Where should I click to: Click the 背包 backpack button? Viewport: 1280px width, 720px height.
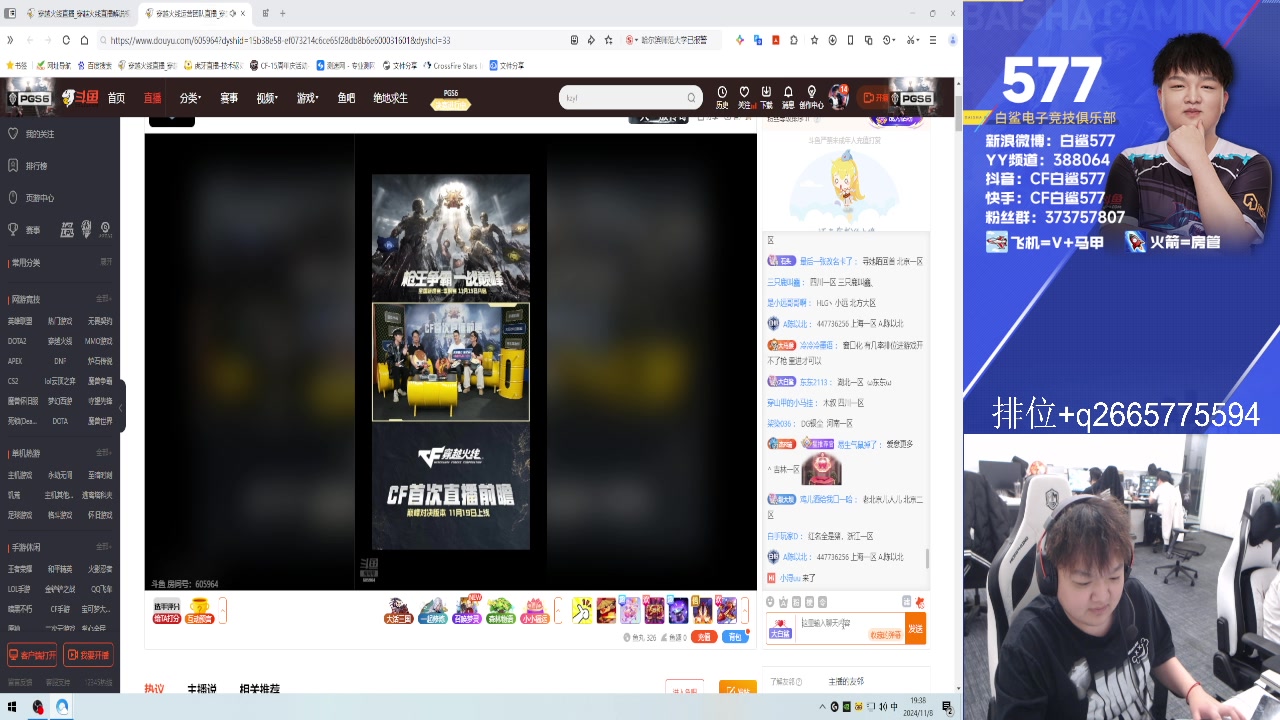pos(735,637)
